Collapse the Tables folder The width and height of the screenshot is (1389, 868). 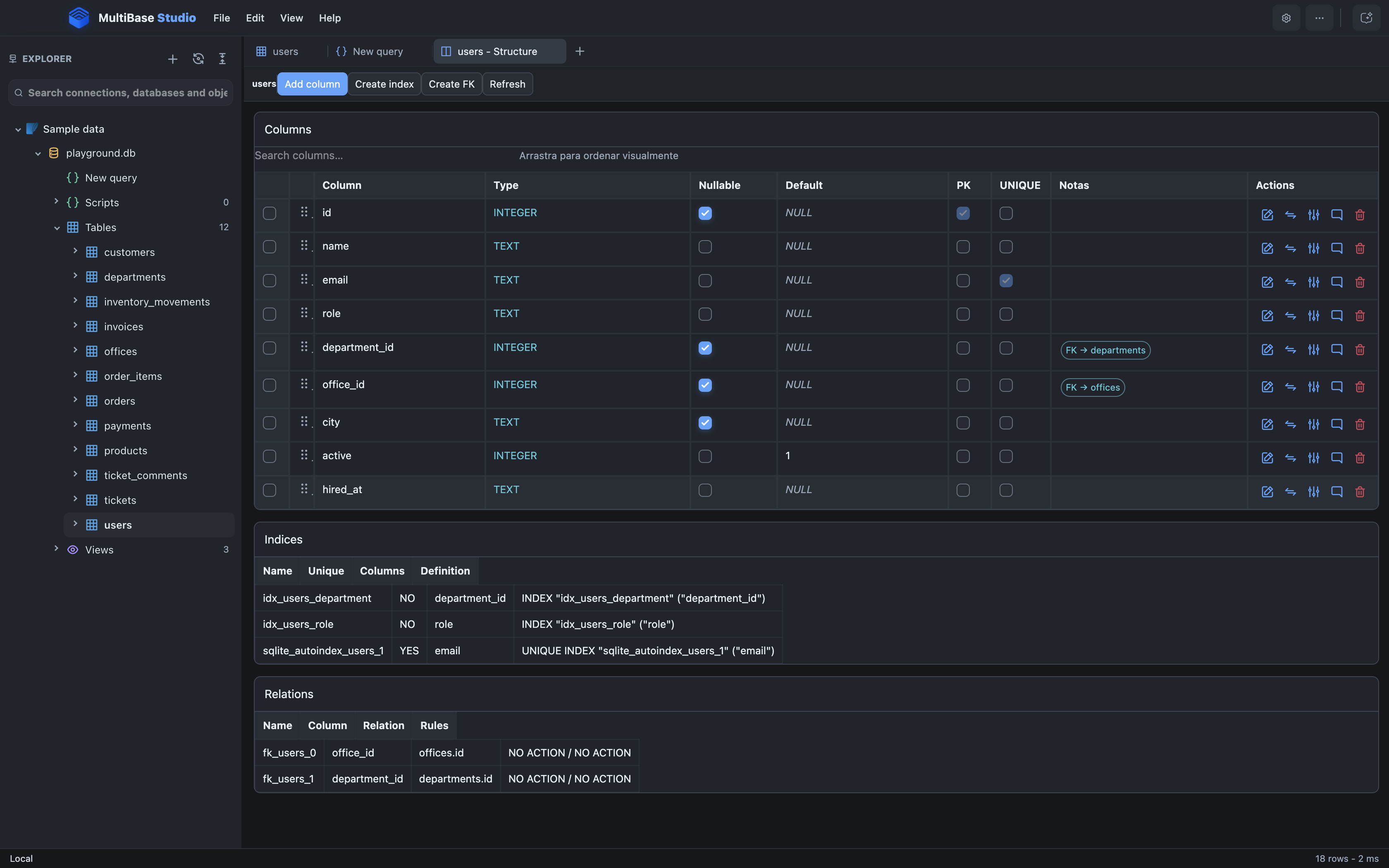pyautogui.click(x=57, y=227)
